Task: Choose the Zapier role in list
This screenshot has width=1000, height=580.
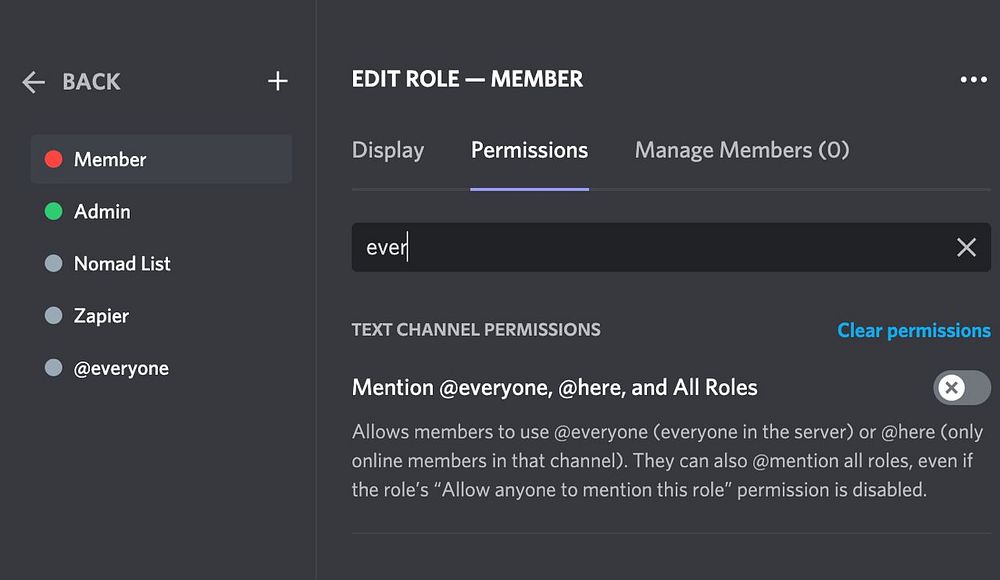Action: click(x=101, y=316)
